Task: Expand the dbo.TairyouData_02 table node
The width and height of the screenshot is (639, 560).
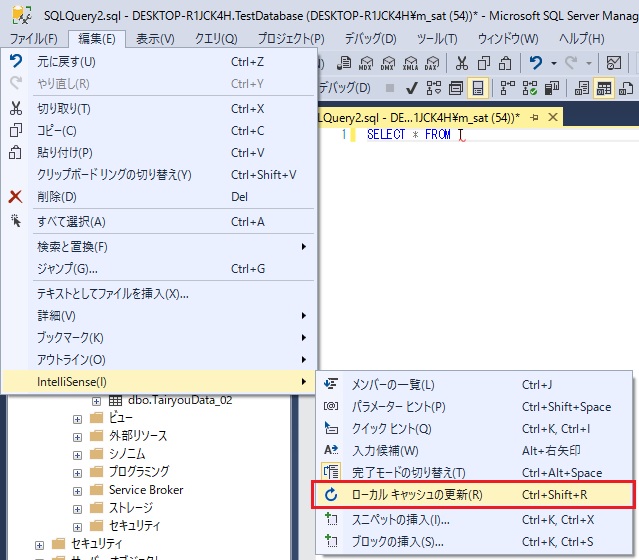Action: (x=96, y=401)
